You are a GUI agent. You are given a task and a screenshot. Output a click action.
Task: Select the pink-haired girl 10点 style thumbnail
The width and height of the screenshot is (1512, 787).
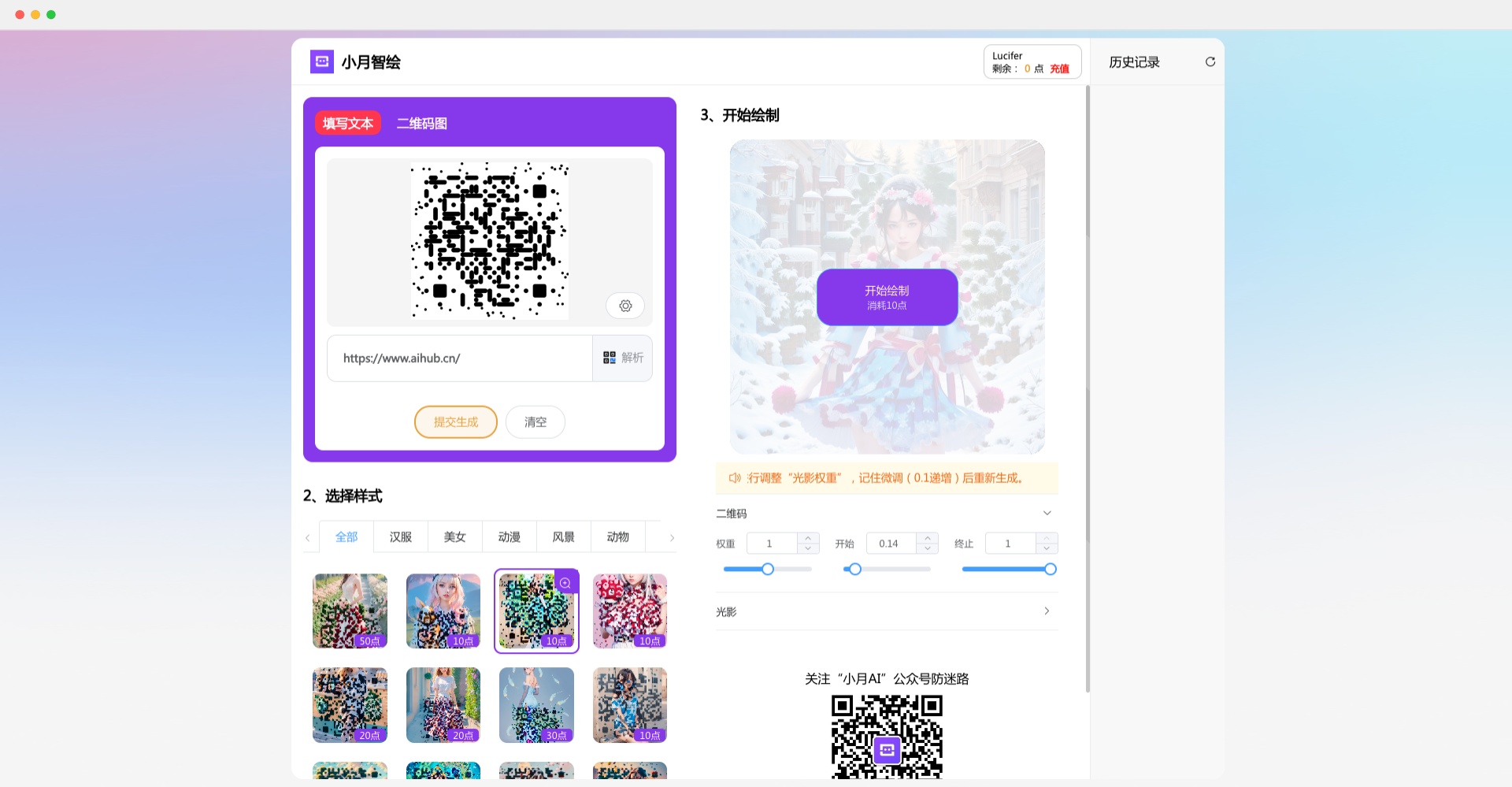tap(443, 611)
